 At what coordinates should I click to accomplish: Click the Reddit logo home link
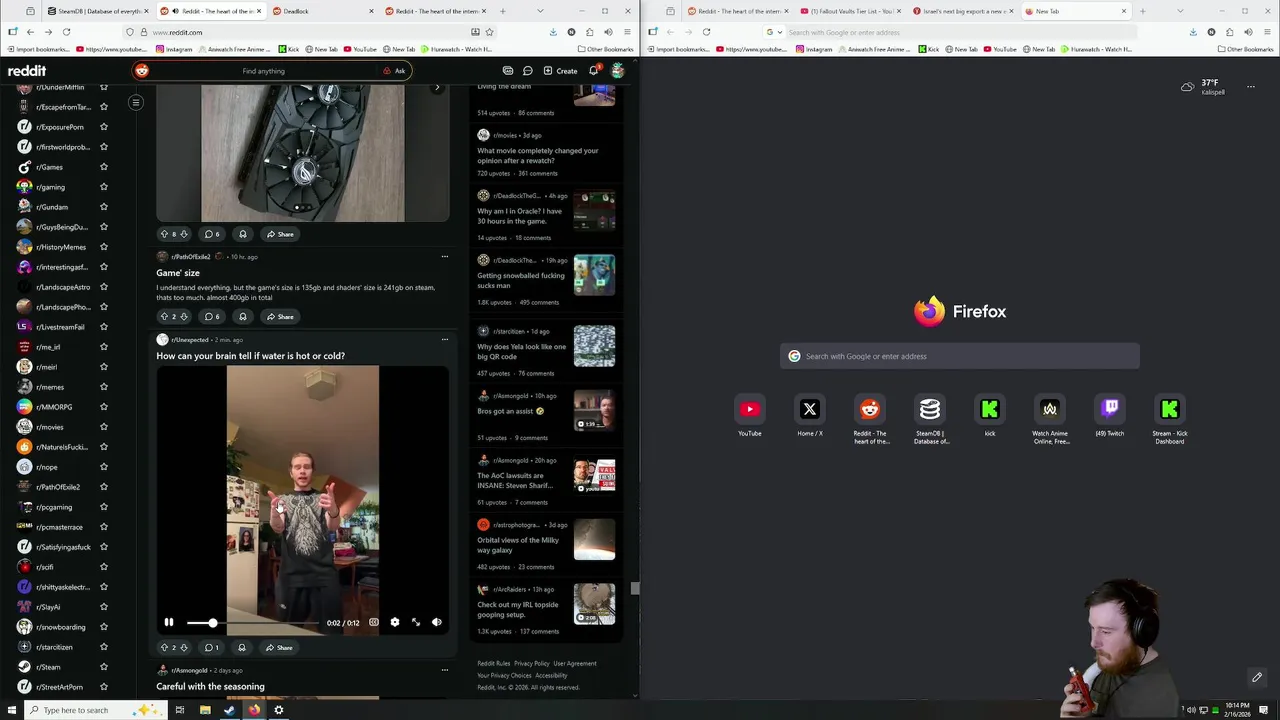tap(27, 71)
